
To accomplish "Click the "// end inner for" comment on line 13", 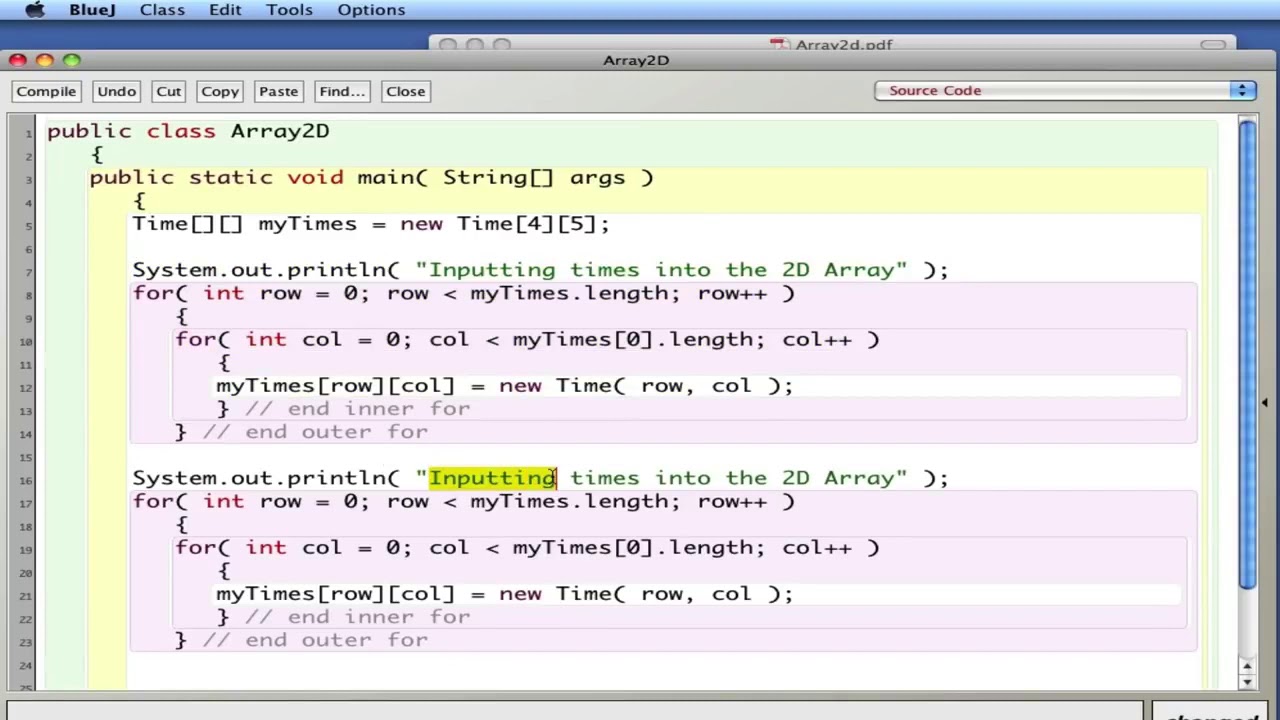I will pos(357,408).
